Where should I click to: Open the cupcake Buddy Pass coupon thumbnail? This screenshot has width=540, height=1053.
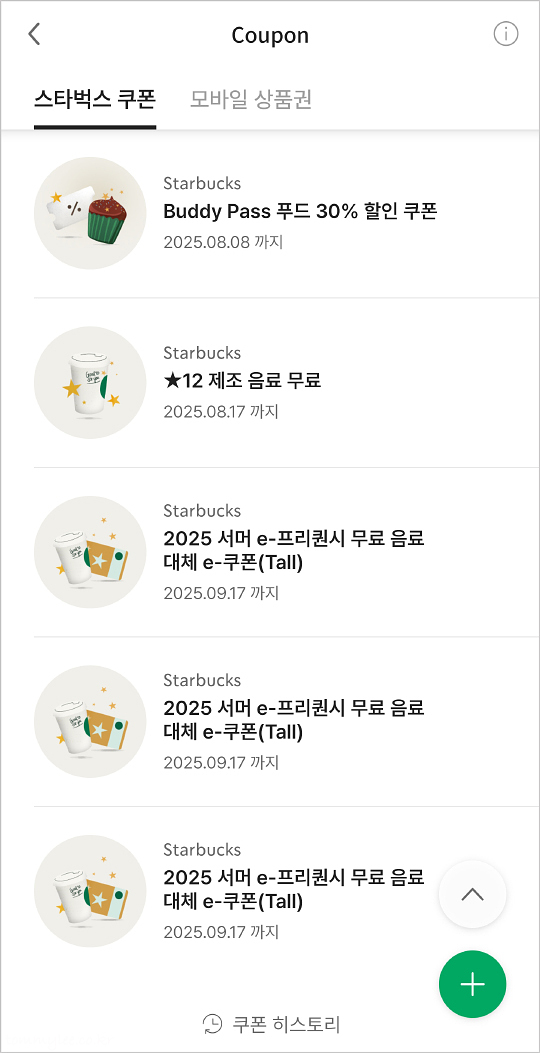[x=90, y=213]
